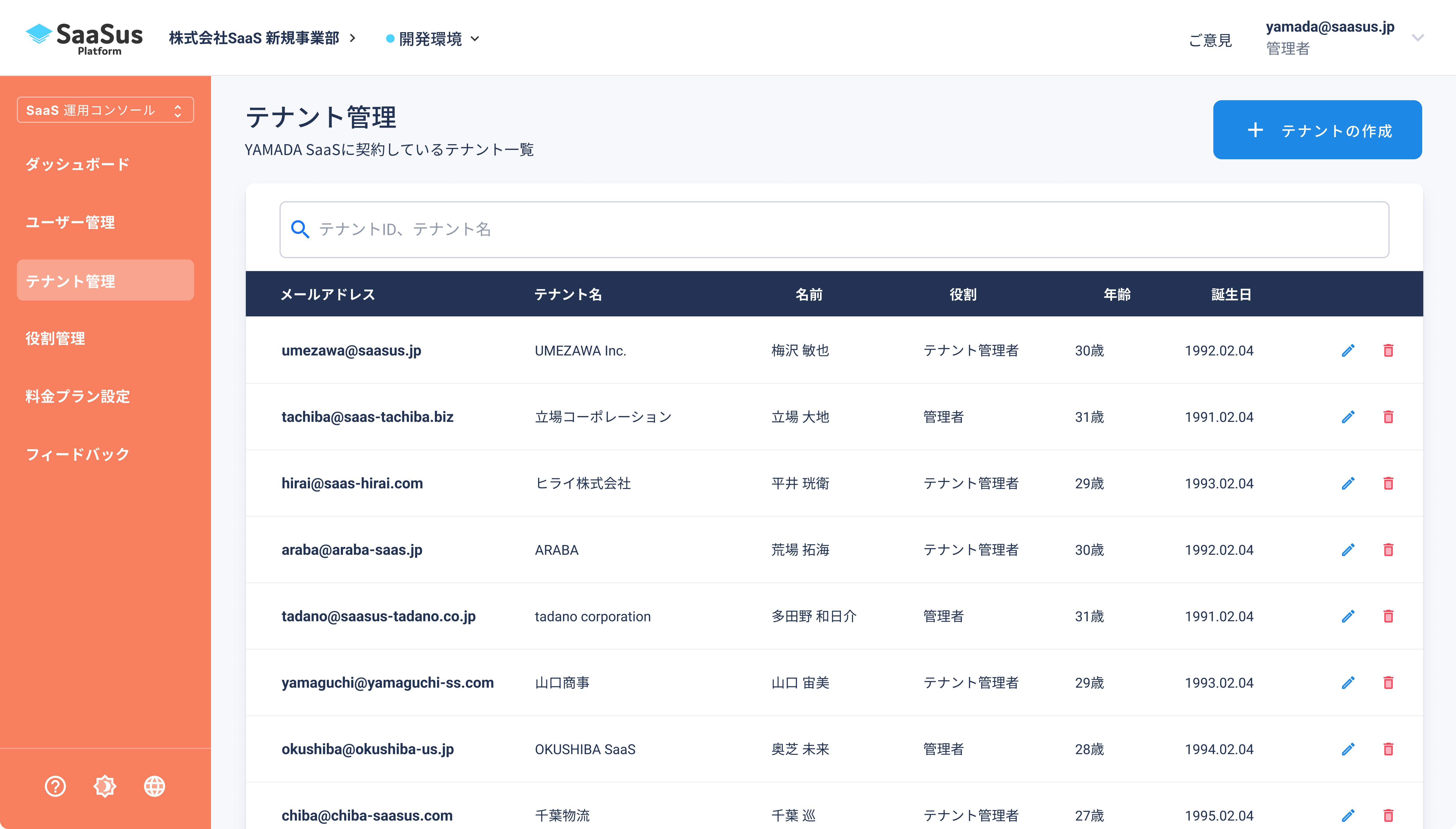Open 料金プラン設定 in sidebar
This screenshot has height=829, width=1456.
78,396
